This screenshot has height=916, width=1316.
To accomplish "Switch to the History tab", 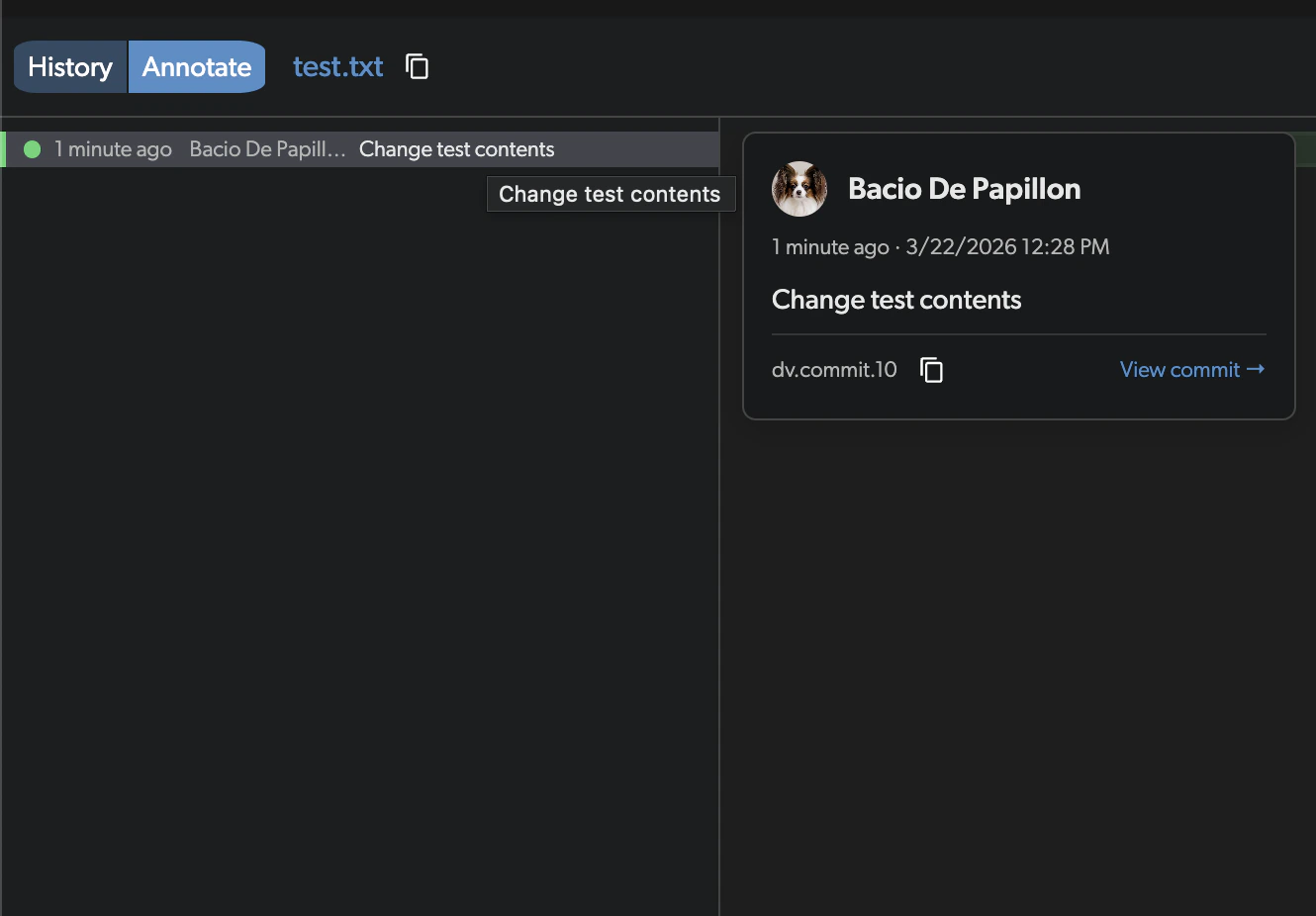I will click(69, 66).
